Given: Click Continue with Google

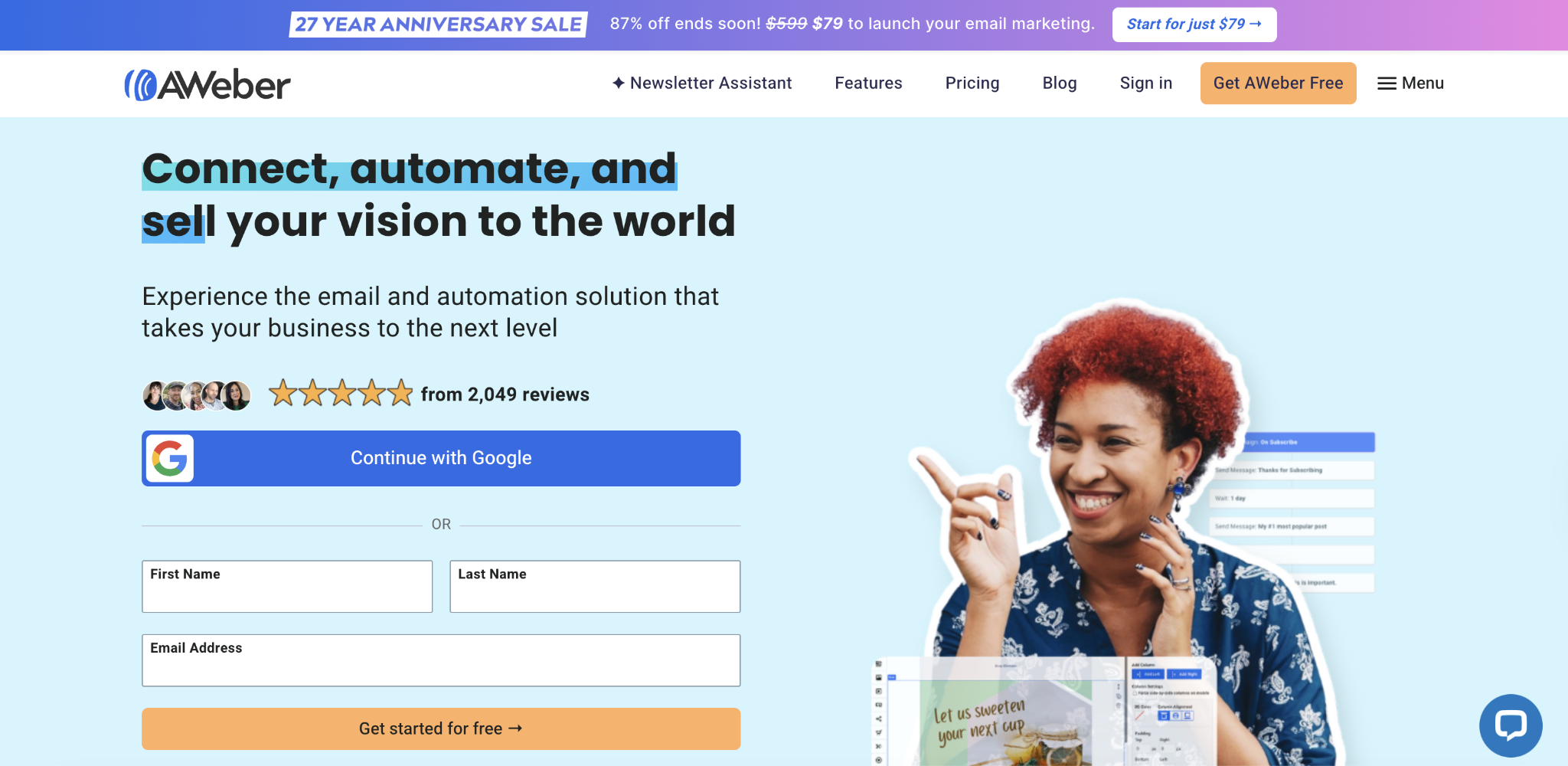Looking at the screenshot, I should (x=440, y=458).
